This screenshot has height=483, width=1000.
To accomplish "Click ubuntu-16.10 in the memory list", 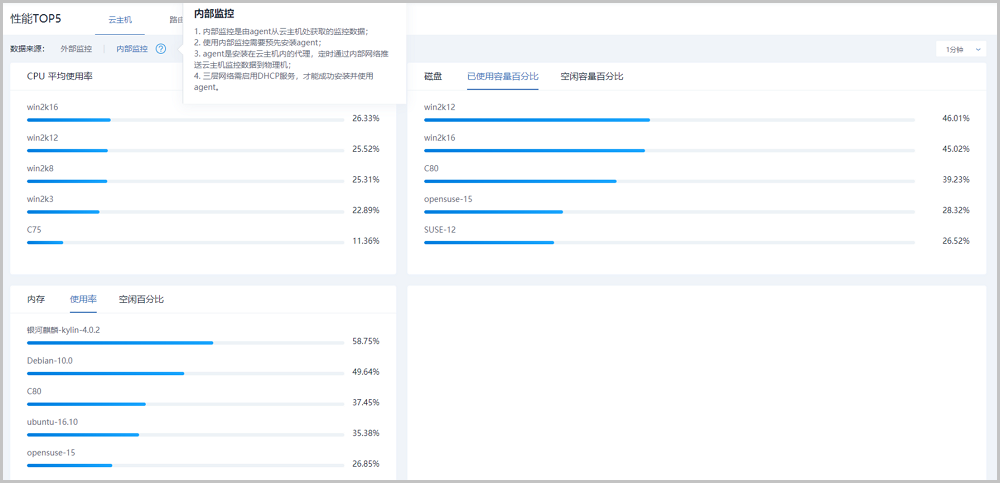I will click(x=52, y=421).
